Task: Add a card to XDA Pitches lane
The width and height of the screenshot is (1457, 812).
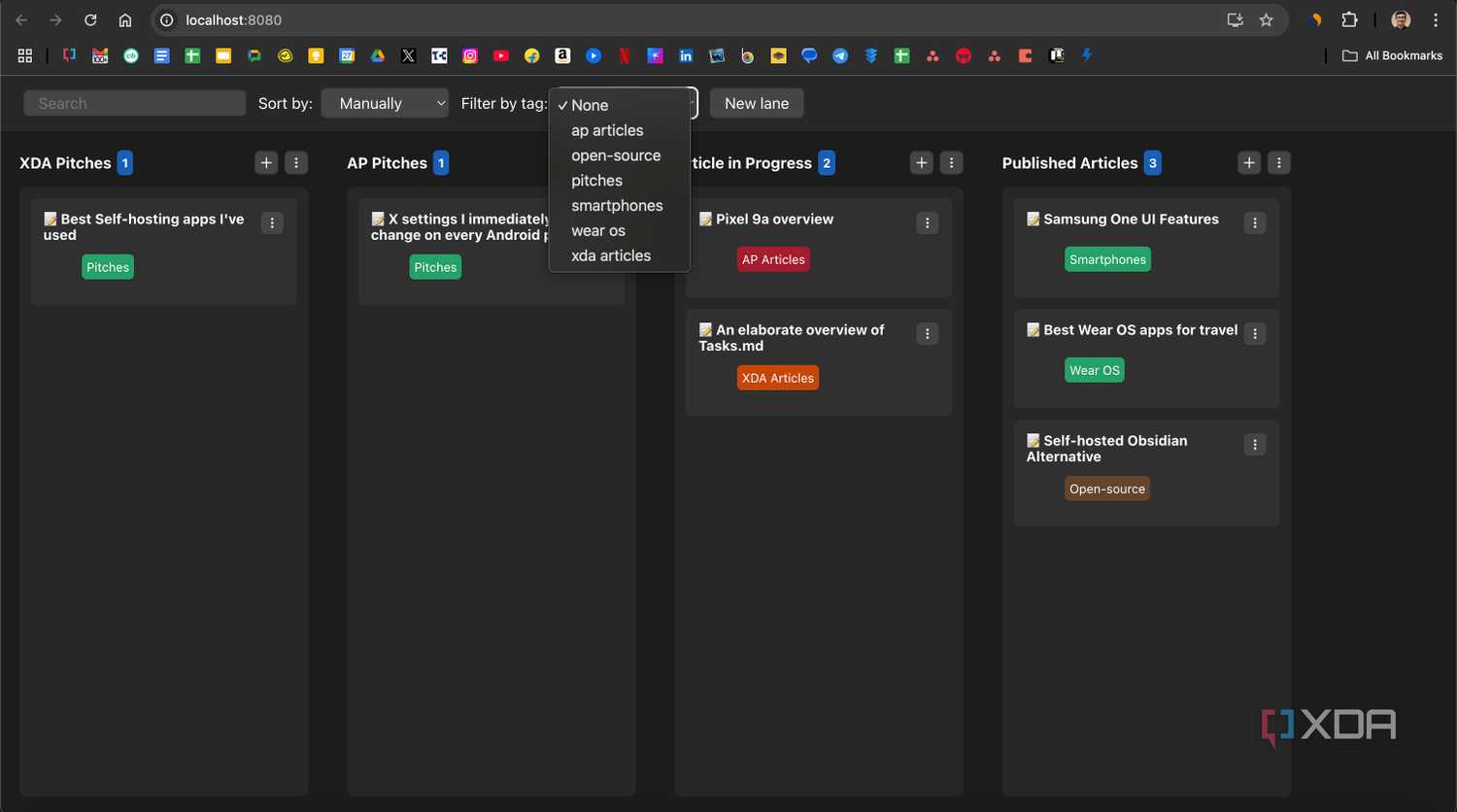Action: pos(266,163)
